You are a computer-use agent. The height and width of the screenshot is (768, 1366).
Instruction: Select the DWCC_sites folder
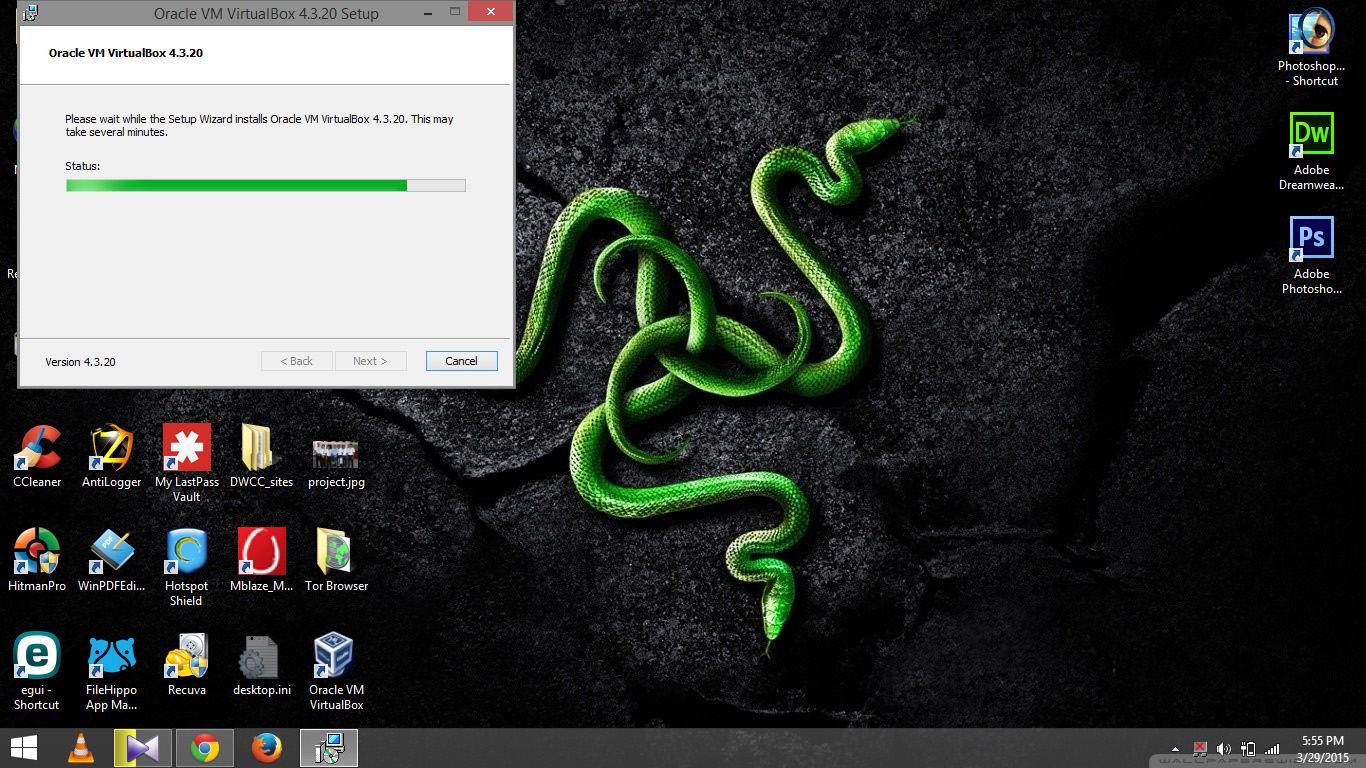click(x=261, y=456)
